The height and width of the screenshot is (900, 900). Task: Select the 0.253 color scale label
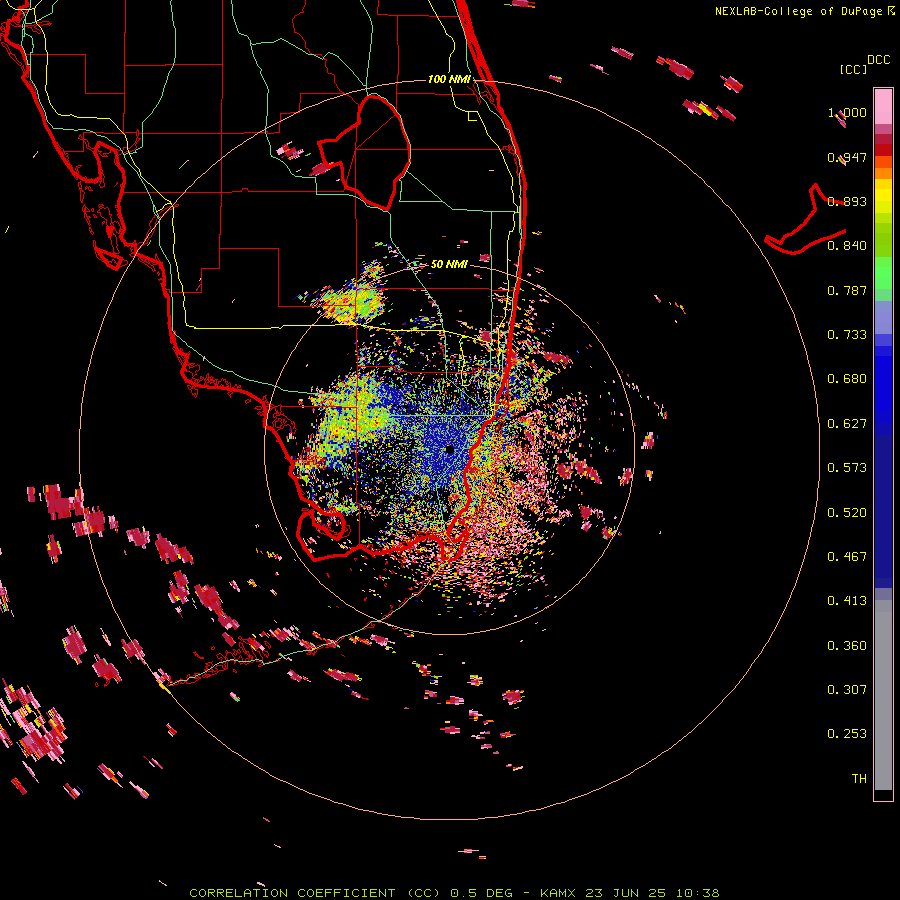point(847,734)
